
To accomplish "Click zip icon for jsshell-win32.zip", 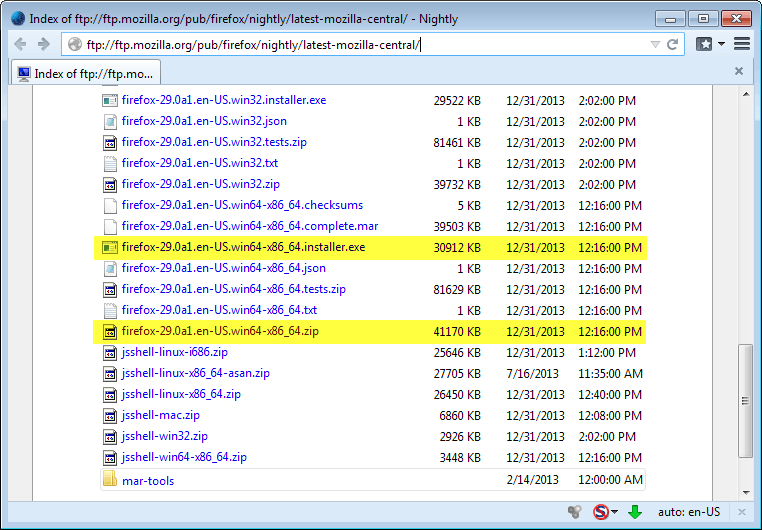I will [110, 437].
